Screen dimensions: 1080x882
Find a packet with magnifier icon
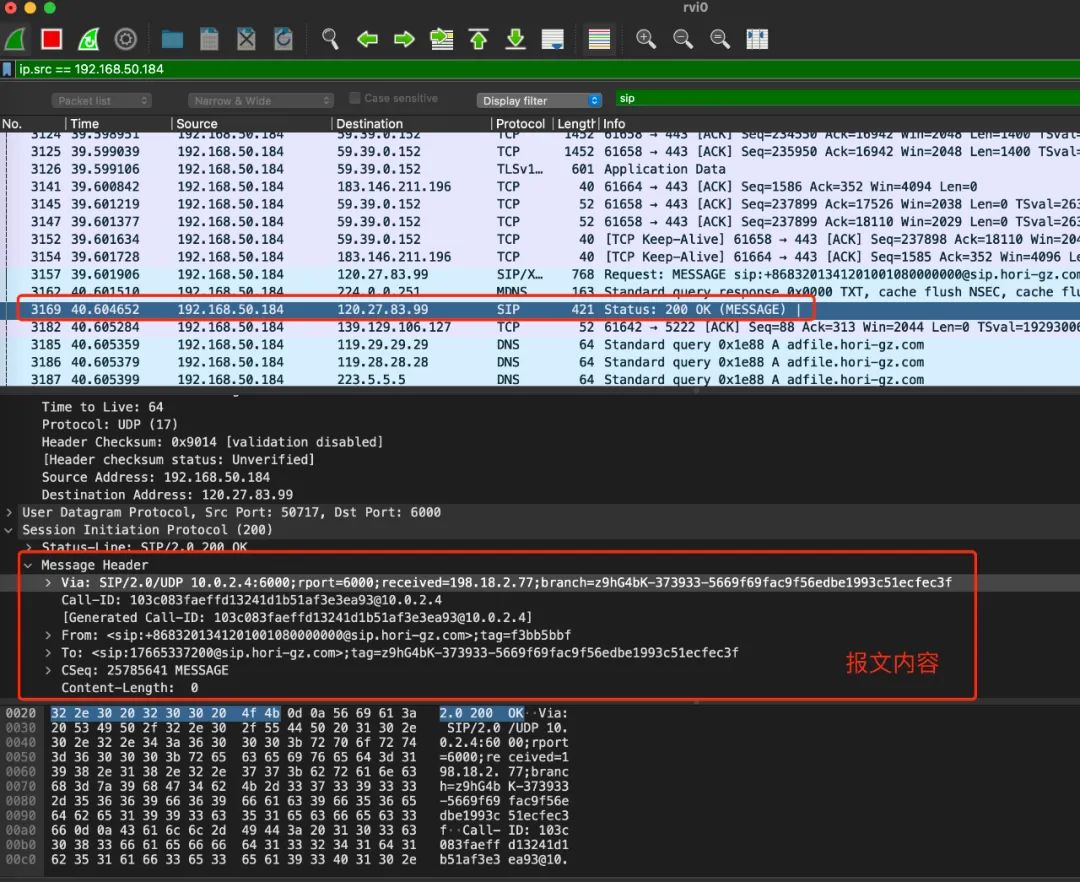(330, 39)
